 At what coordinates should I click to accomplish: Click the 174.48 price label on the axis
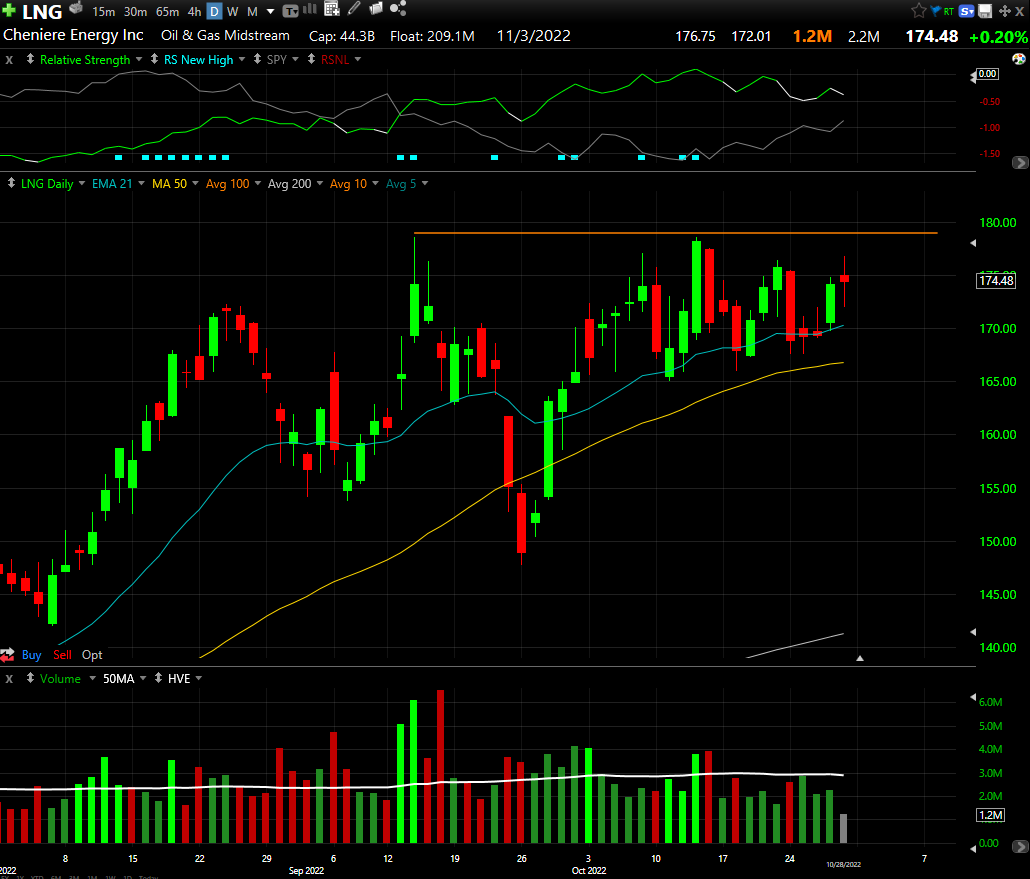pyautogui.click(x=996, y=281)
